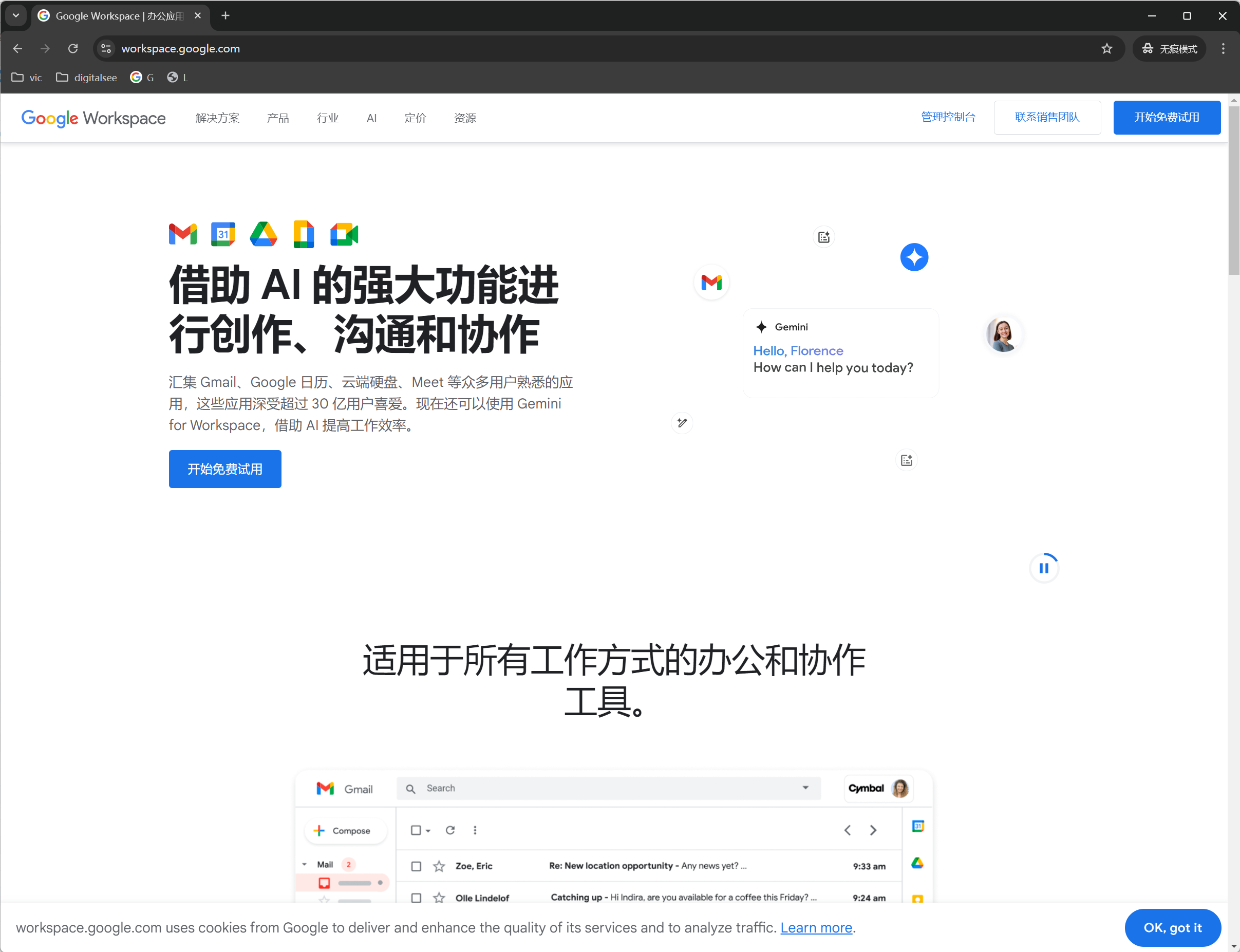Screen dimensions: 1240x952
Task: Click the Cymbal account avatar in Gmail mockup
Action: [x=899, y=788]
